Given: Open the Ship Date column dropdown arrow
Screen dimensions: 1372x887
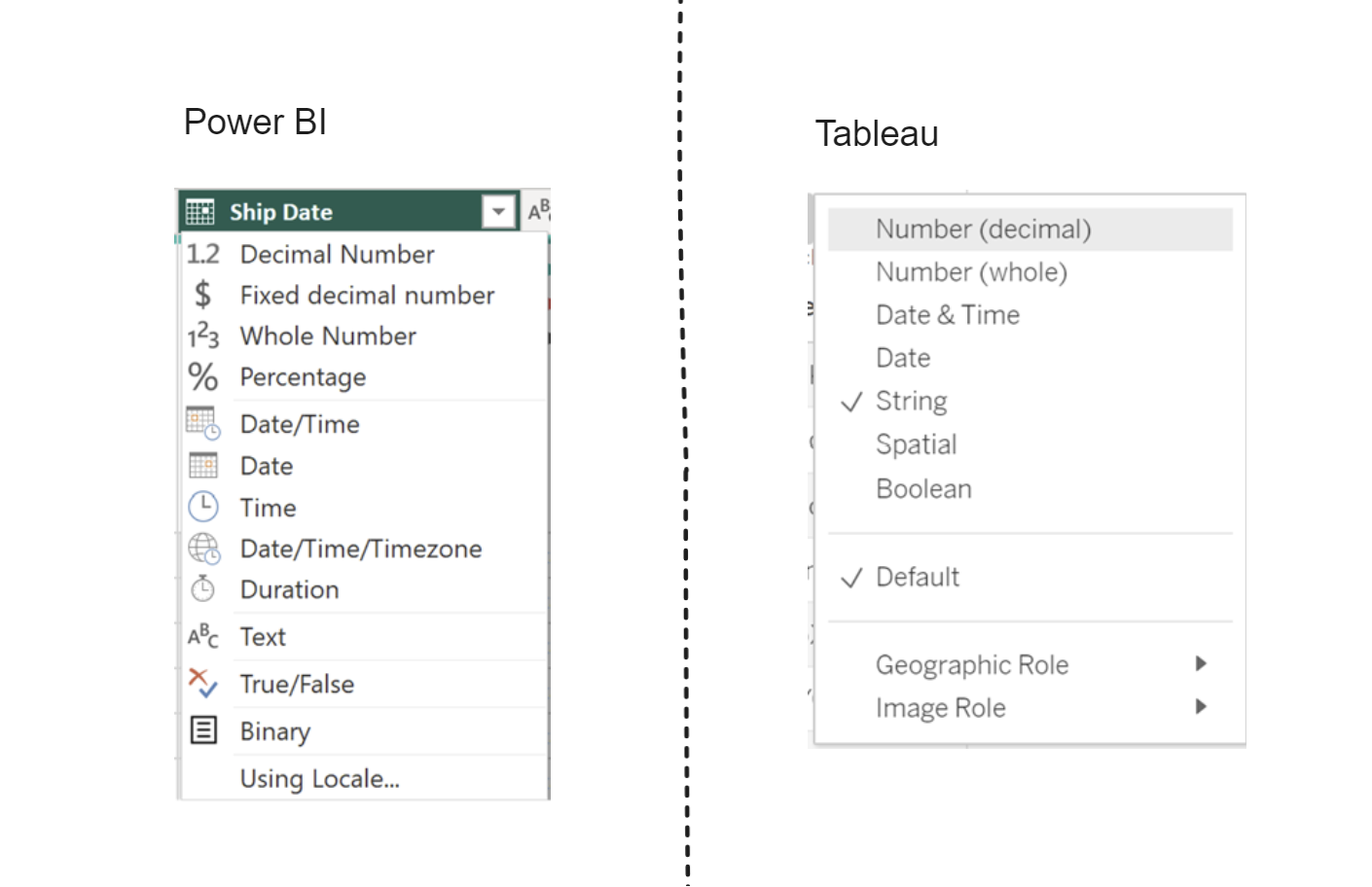Looking at the screenshot, I should 498,211.
